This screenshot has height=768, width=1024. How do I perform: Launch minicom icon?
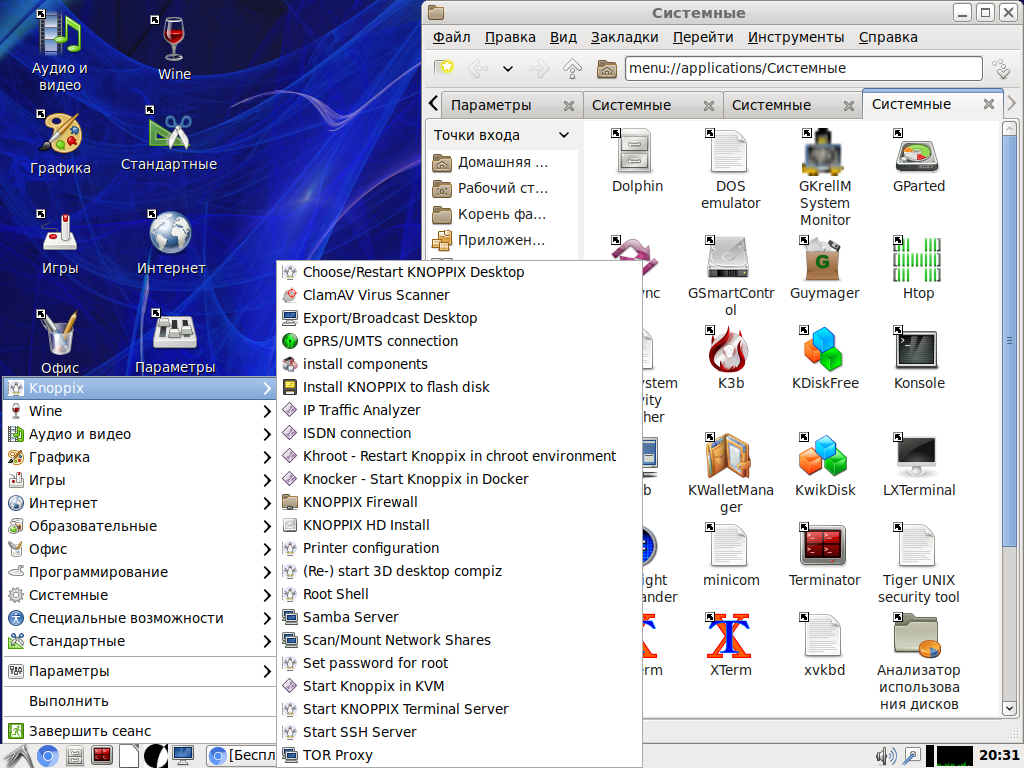(730, 547)
